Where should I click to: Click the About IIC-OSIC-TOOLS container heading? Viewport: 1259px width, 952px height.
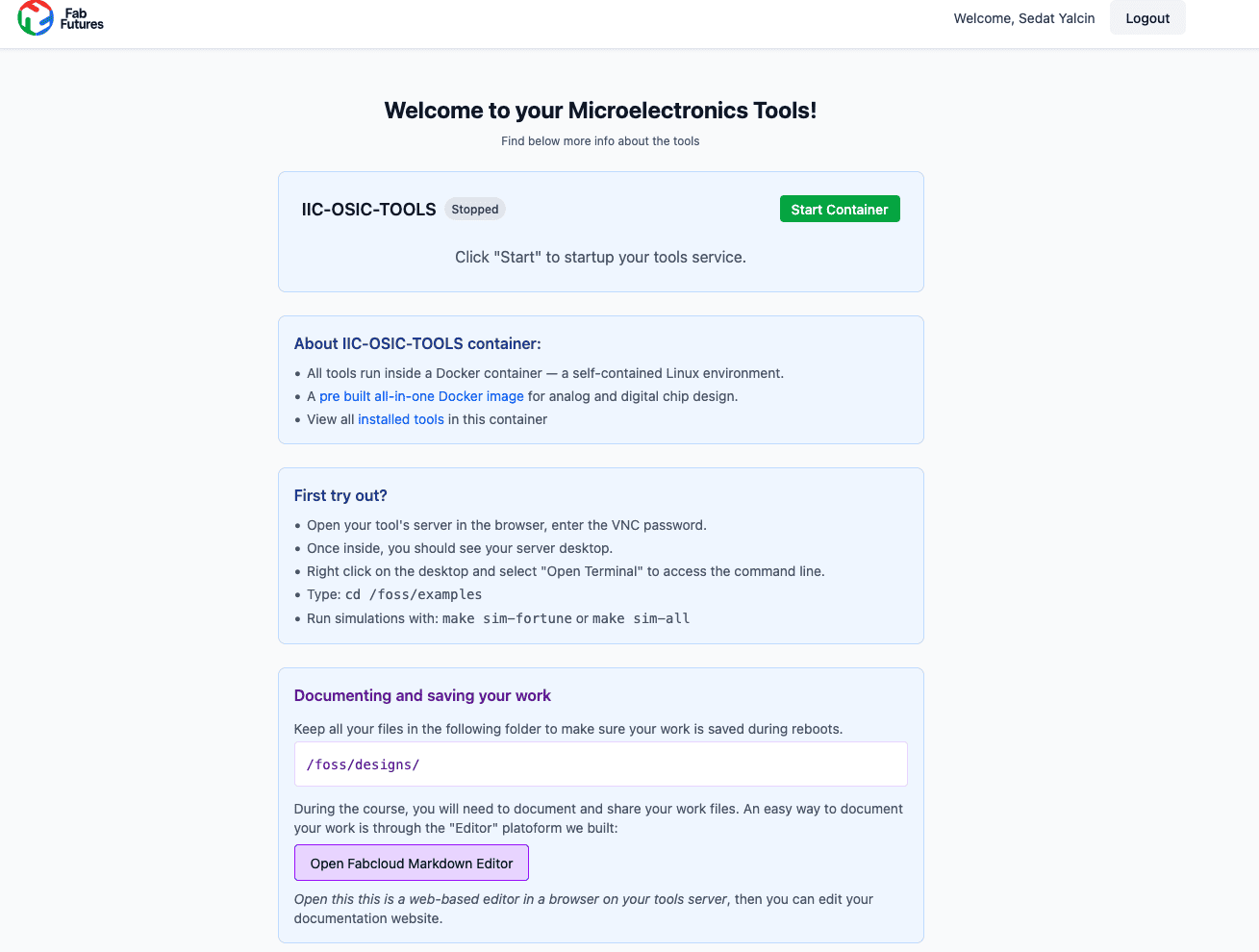[417, 343]
